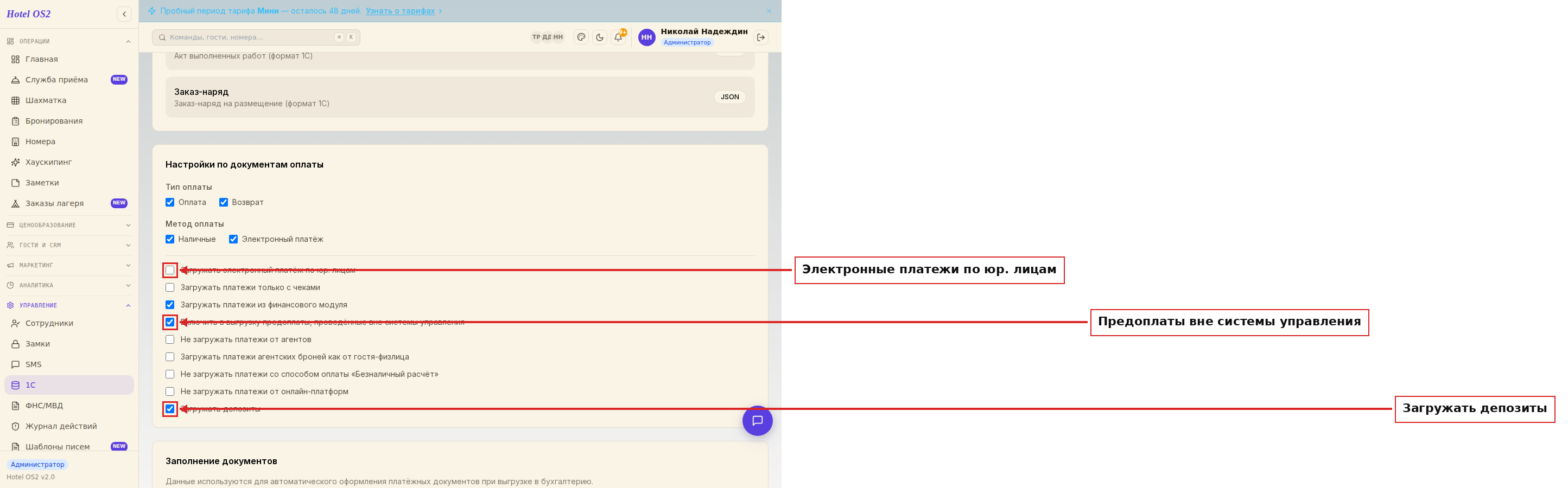This screenshot has width=1568, height=488.
Task: Open Бронирования page
Action: (69, 121)
